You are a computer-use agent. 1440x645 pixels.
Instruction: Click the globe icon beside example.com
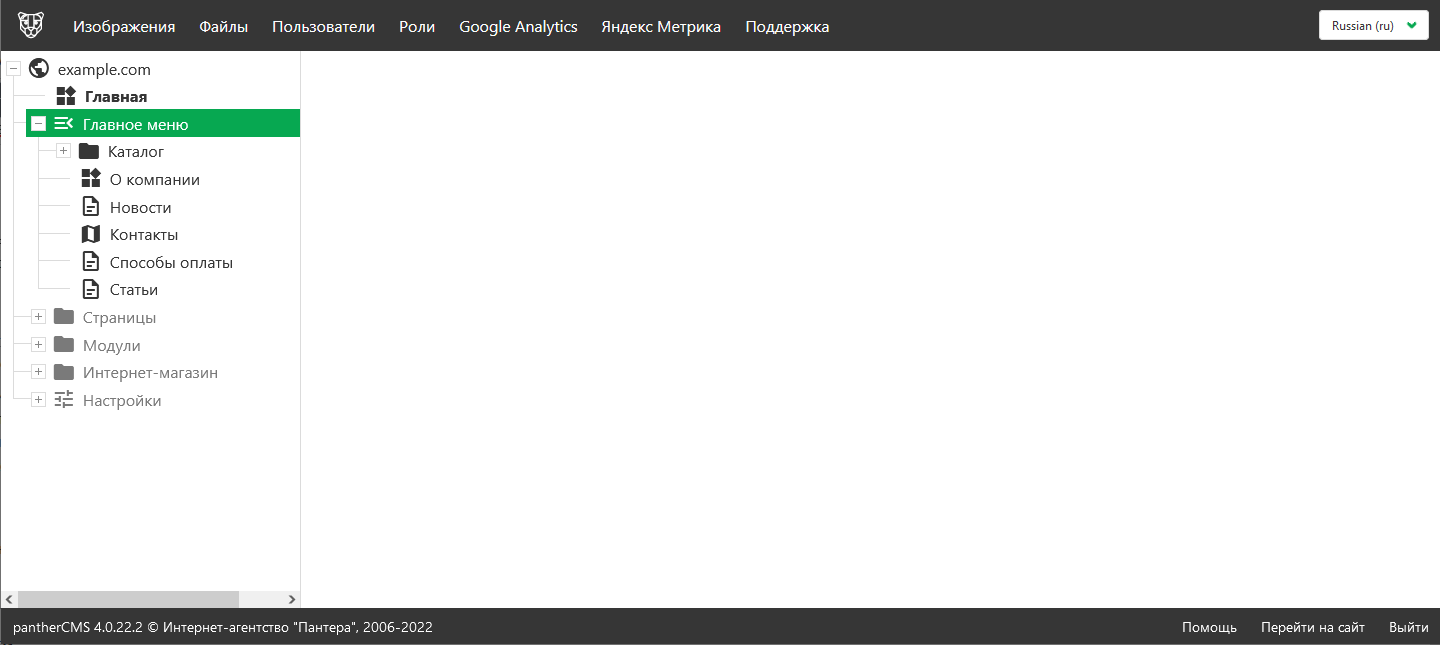39,69
